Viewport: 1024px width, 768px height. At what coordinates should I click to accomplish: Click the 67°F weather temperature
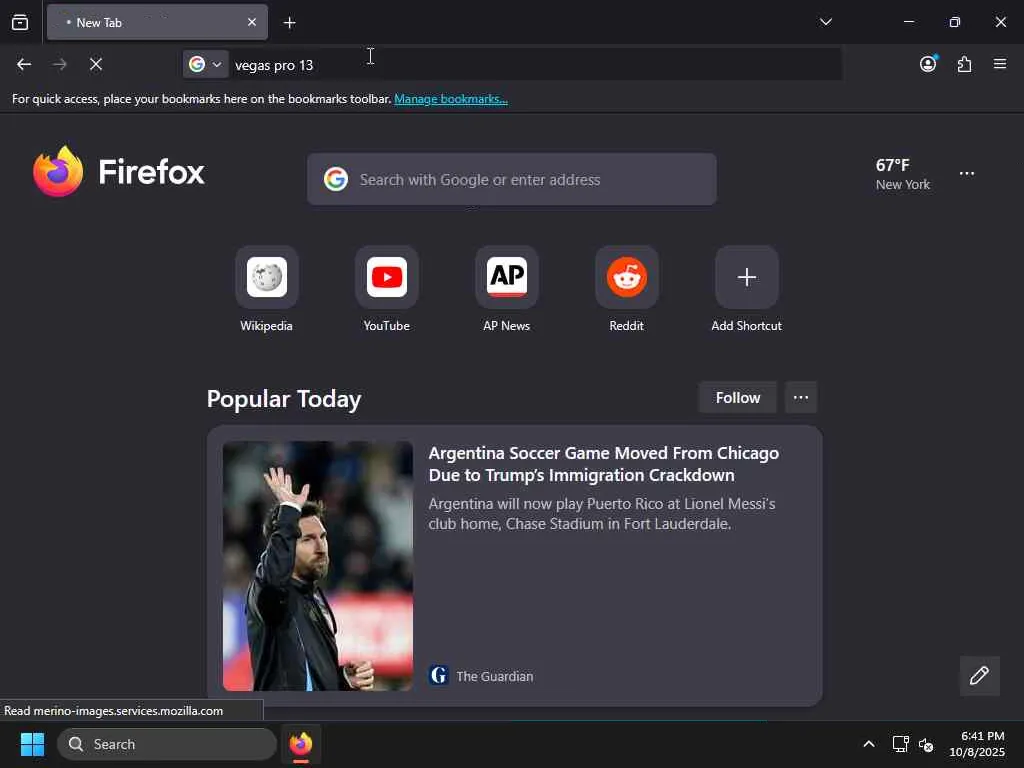(x=892, y=165)
